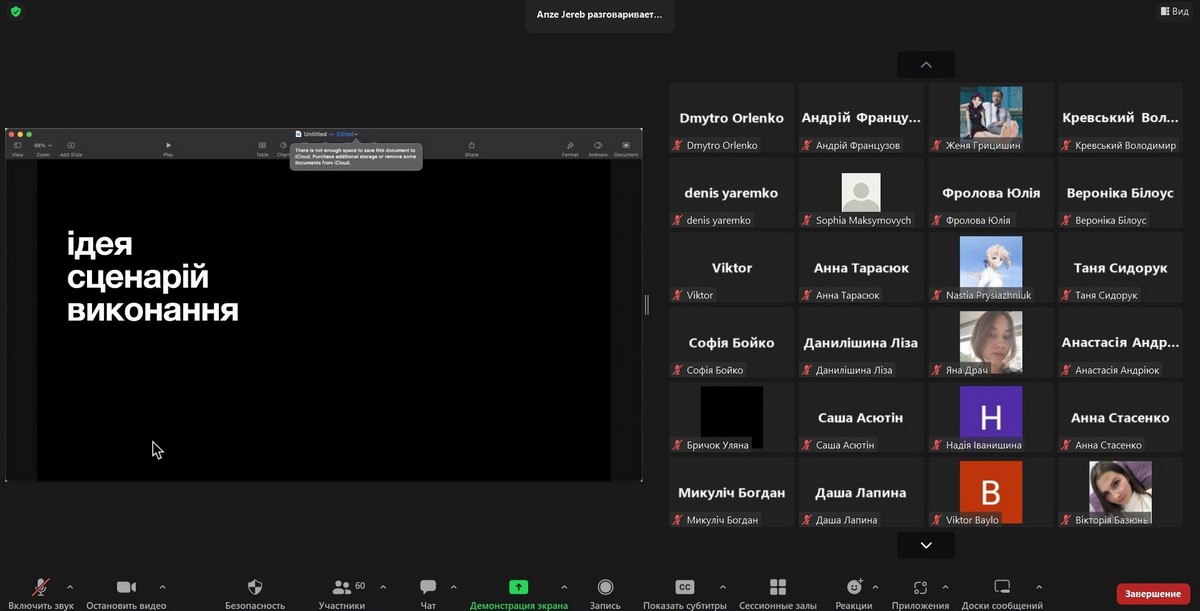
Task: Start recording with Запись icon
Action: click(x=605, y=588)
